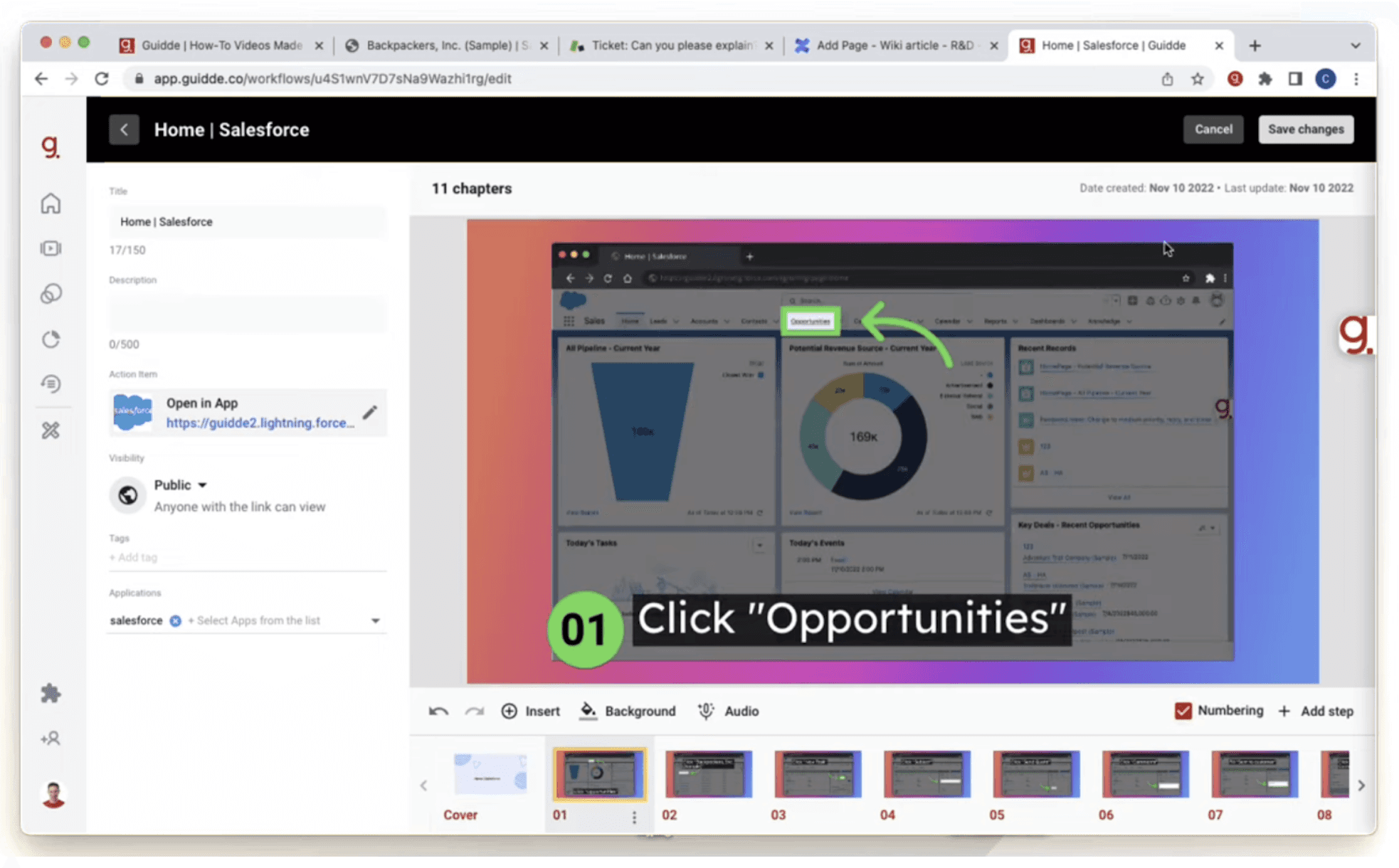Screen dimensions: 1399x868
Task: Open the pie chart sidebar icon
Action: pos(51,339)
